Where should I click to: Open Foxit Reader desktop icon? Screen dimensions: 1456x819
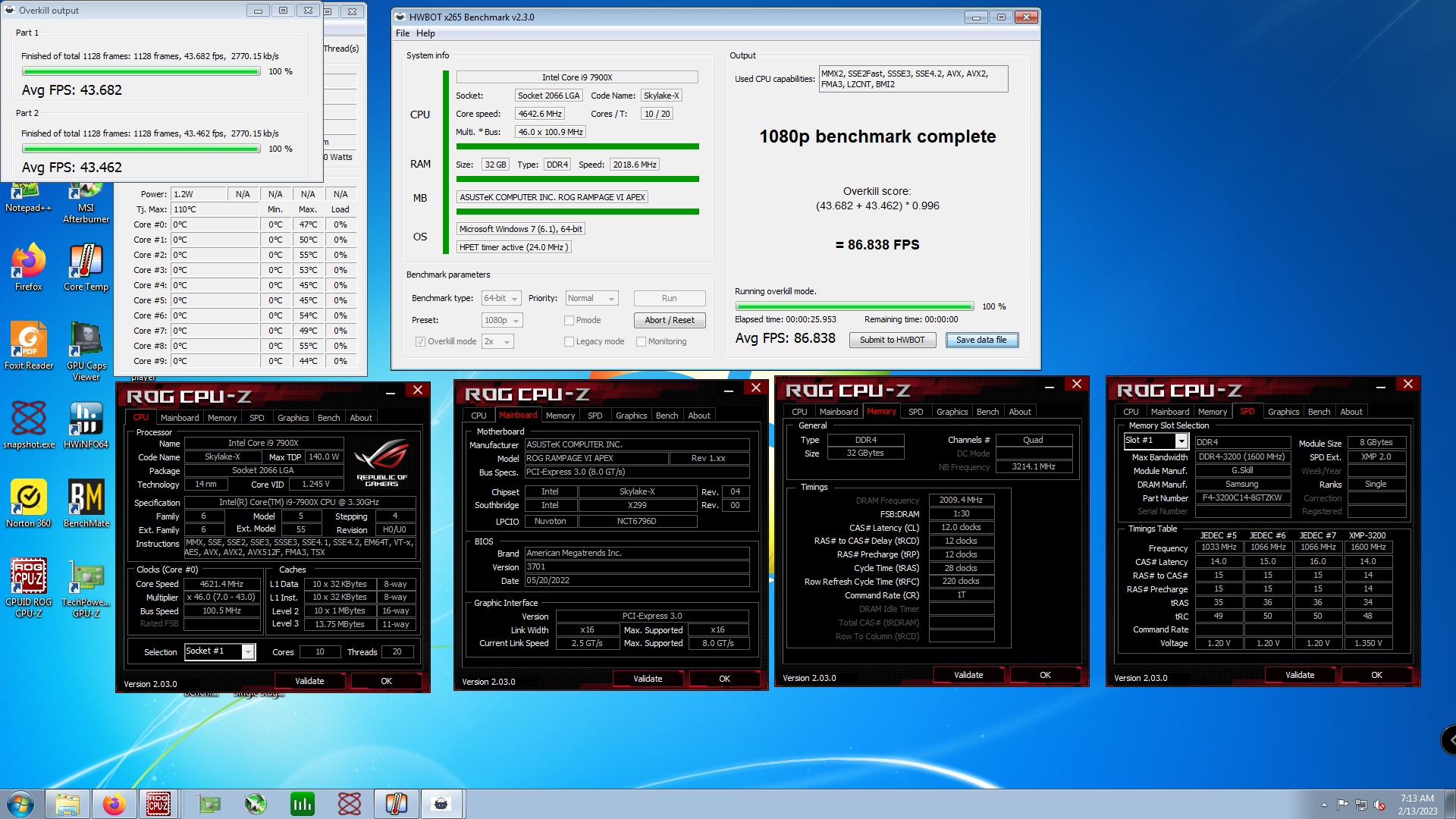[x=29, y=346]
